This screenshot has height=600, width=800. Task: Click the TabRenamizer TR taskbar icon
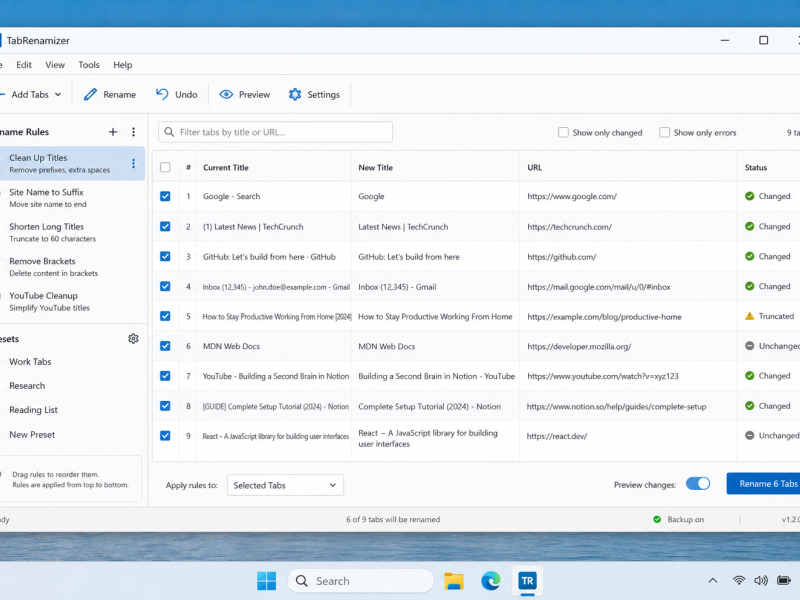click(x=527, y=581)
